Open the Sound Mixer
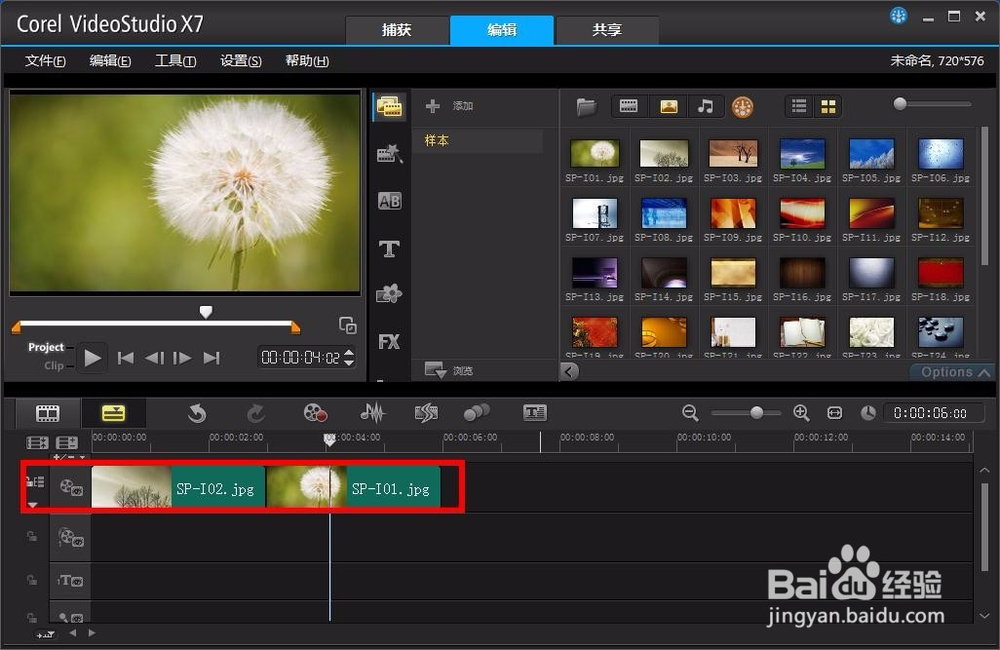This screenshot has width=1000, height=650. (372, 413)
